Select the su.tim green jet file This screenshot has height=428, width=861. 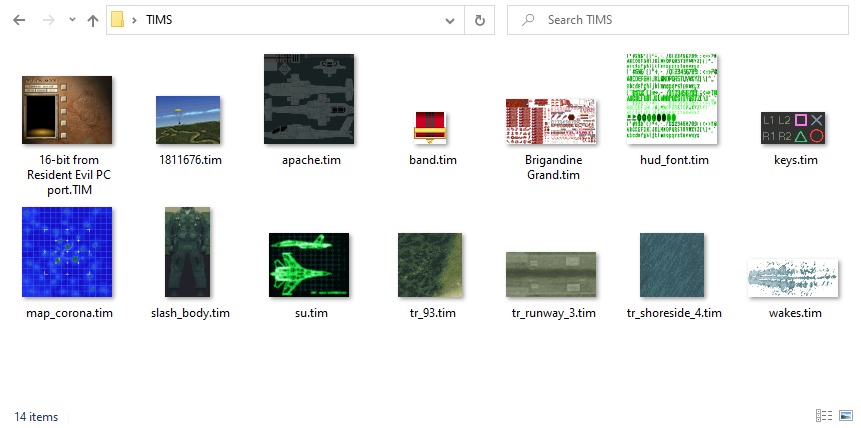click(308, 265)
